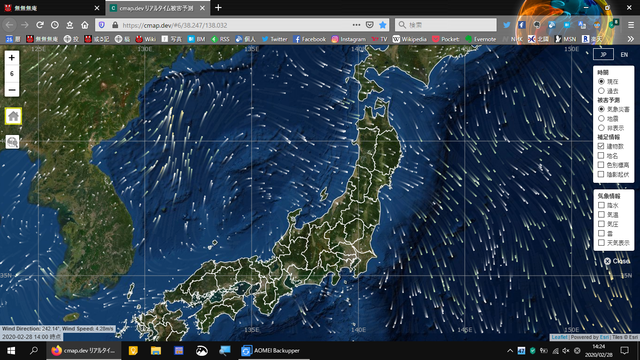The width and height of the screenshot is (640, 360).
Task: Show more bookmarks chevron
Action: click(631, 39)
